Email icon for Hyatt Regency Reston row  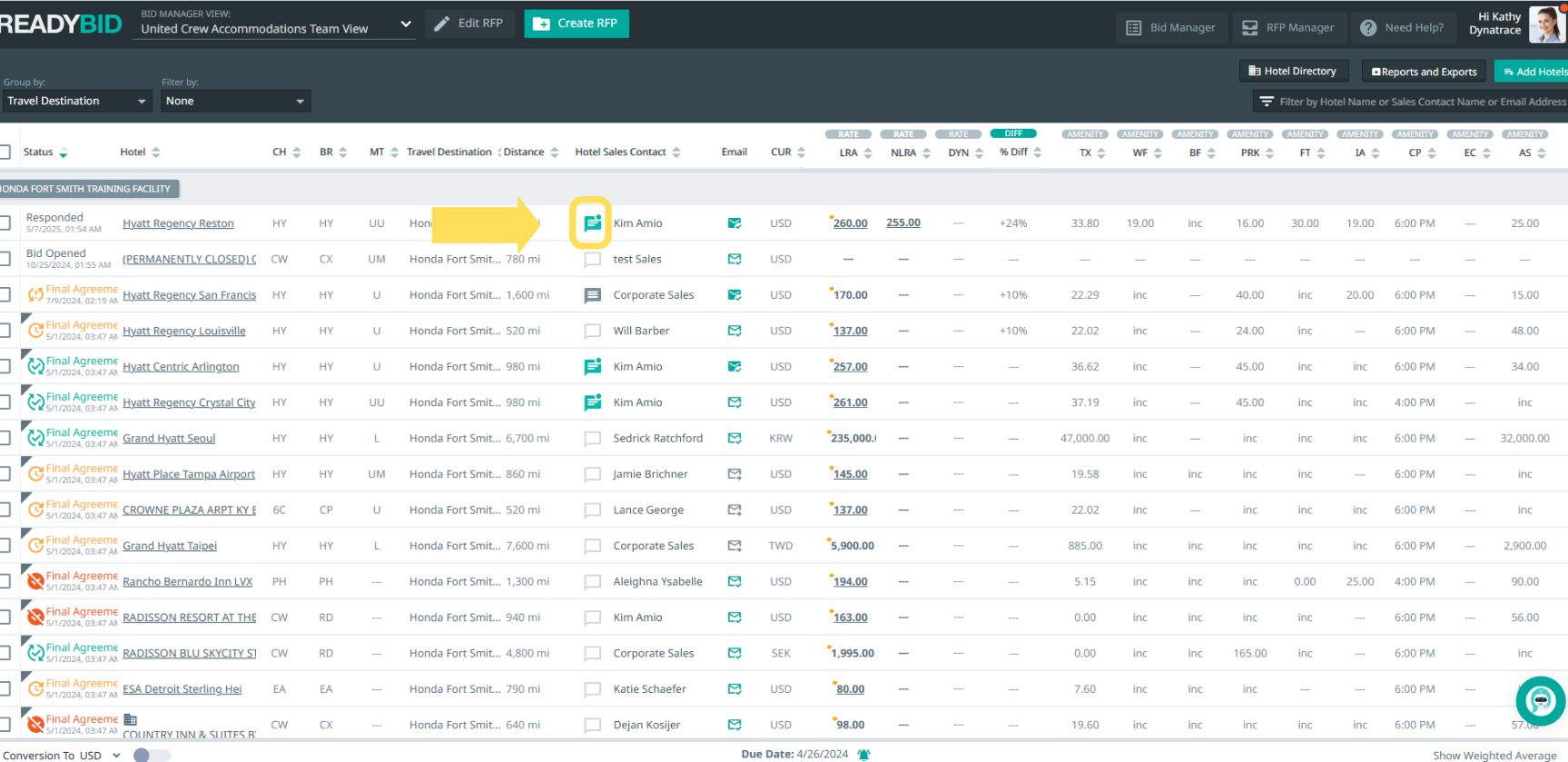coord(735,223)
